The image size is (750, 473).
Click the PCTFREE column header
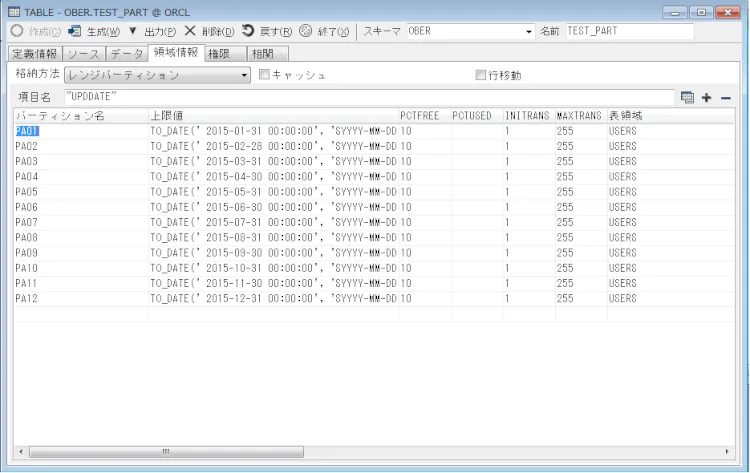click(425, 116)
